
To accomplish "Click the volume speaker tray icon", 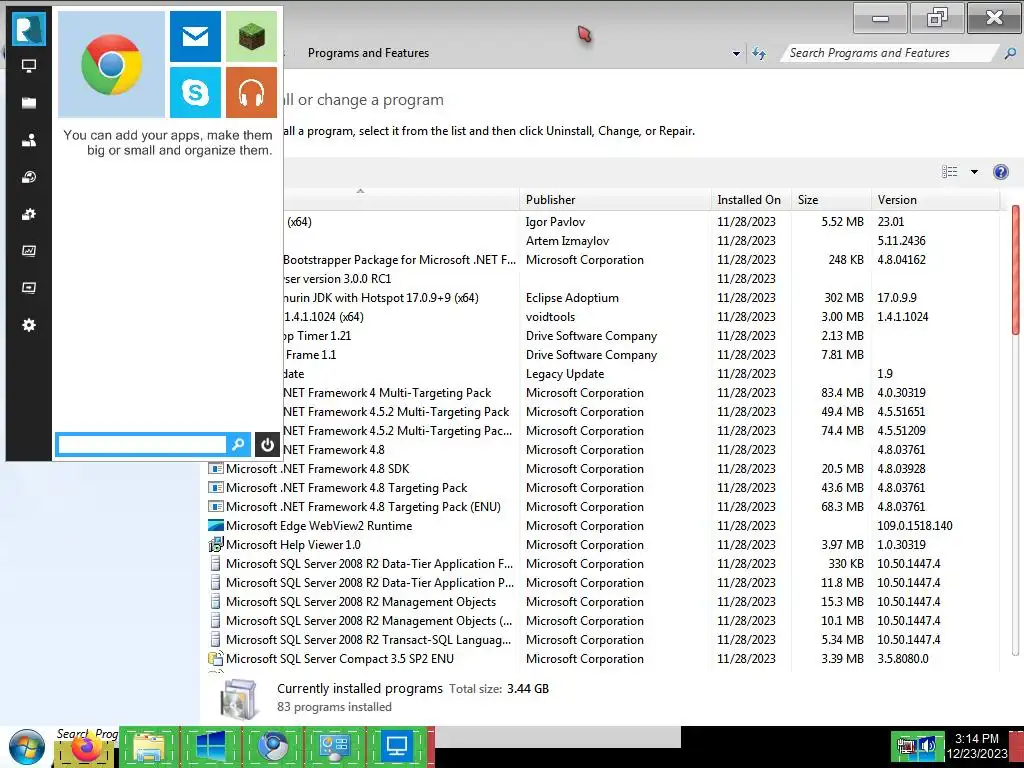I will coord(927,746).
